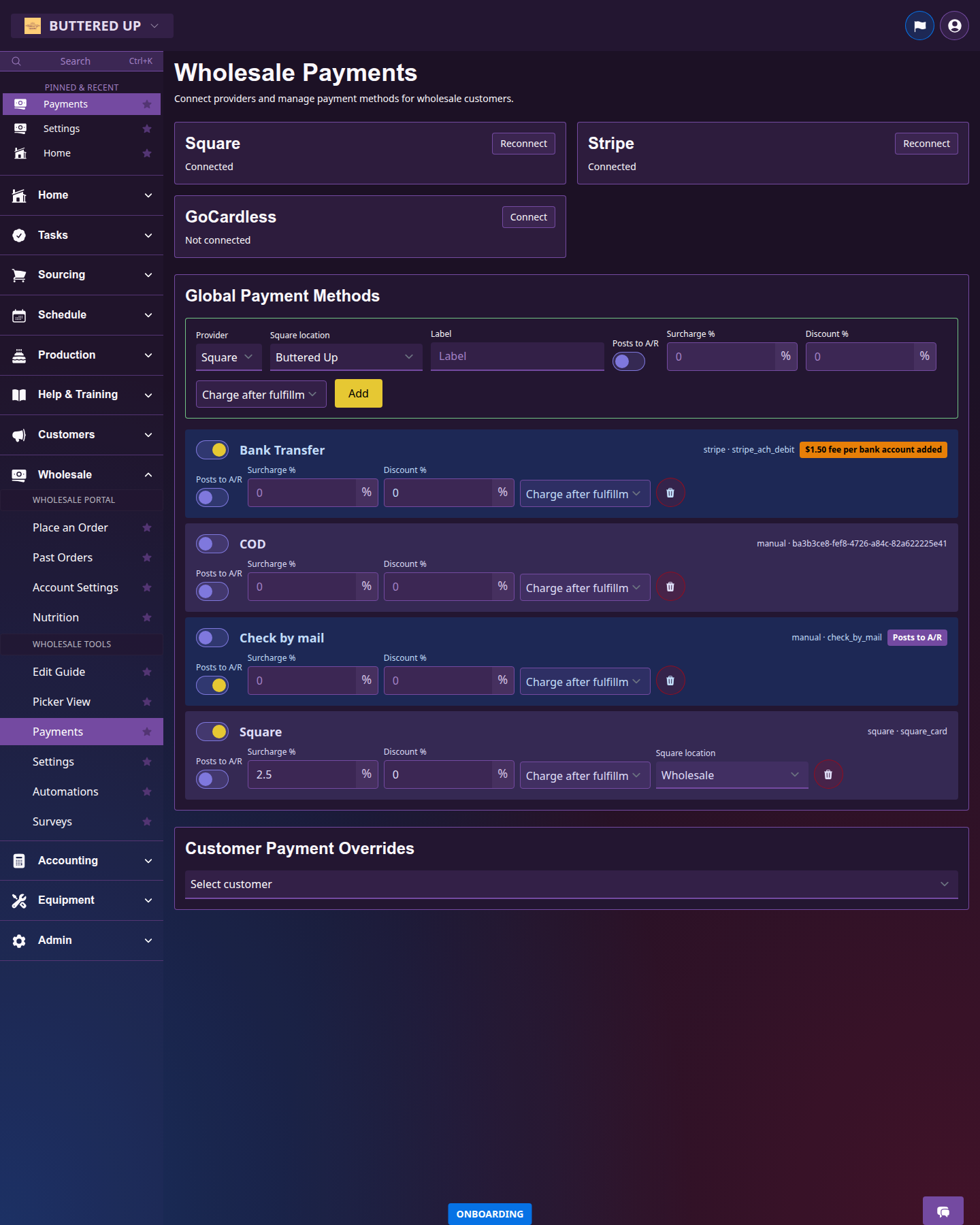The image size is (980, 1225).
Task: Click trash icon for COD method
Action: (x=670, y=587)
